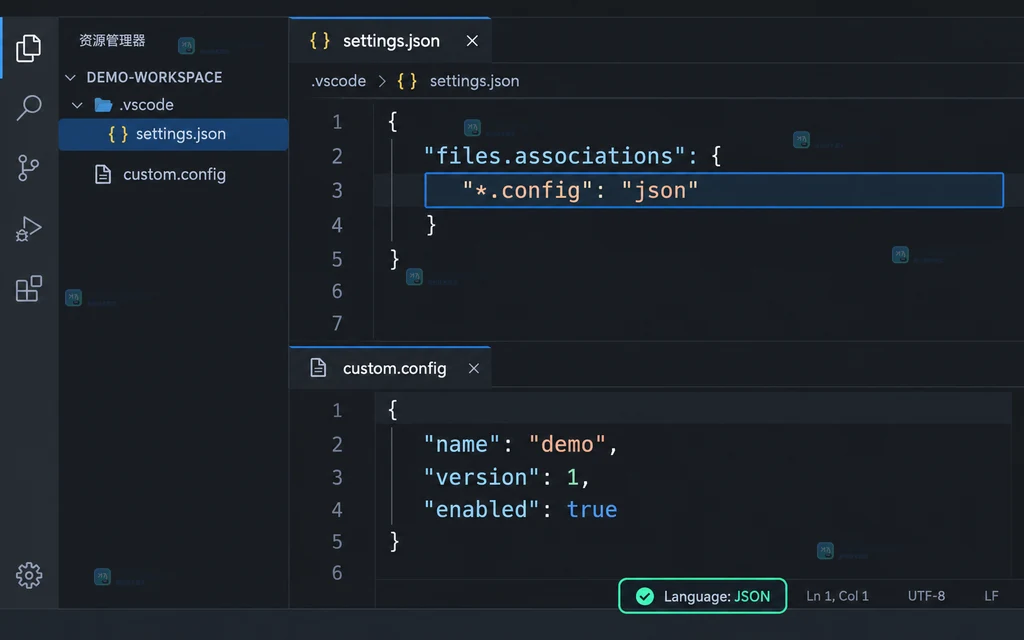The height and width of the screenshot is (640, 1024).
Task: Close the settings.json tab
Action: pos(472,40)
